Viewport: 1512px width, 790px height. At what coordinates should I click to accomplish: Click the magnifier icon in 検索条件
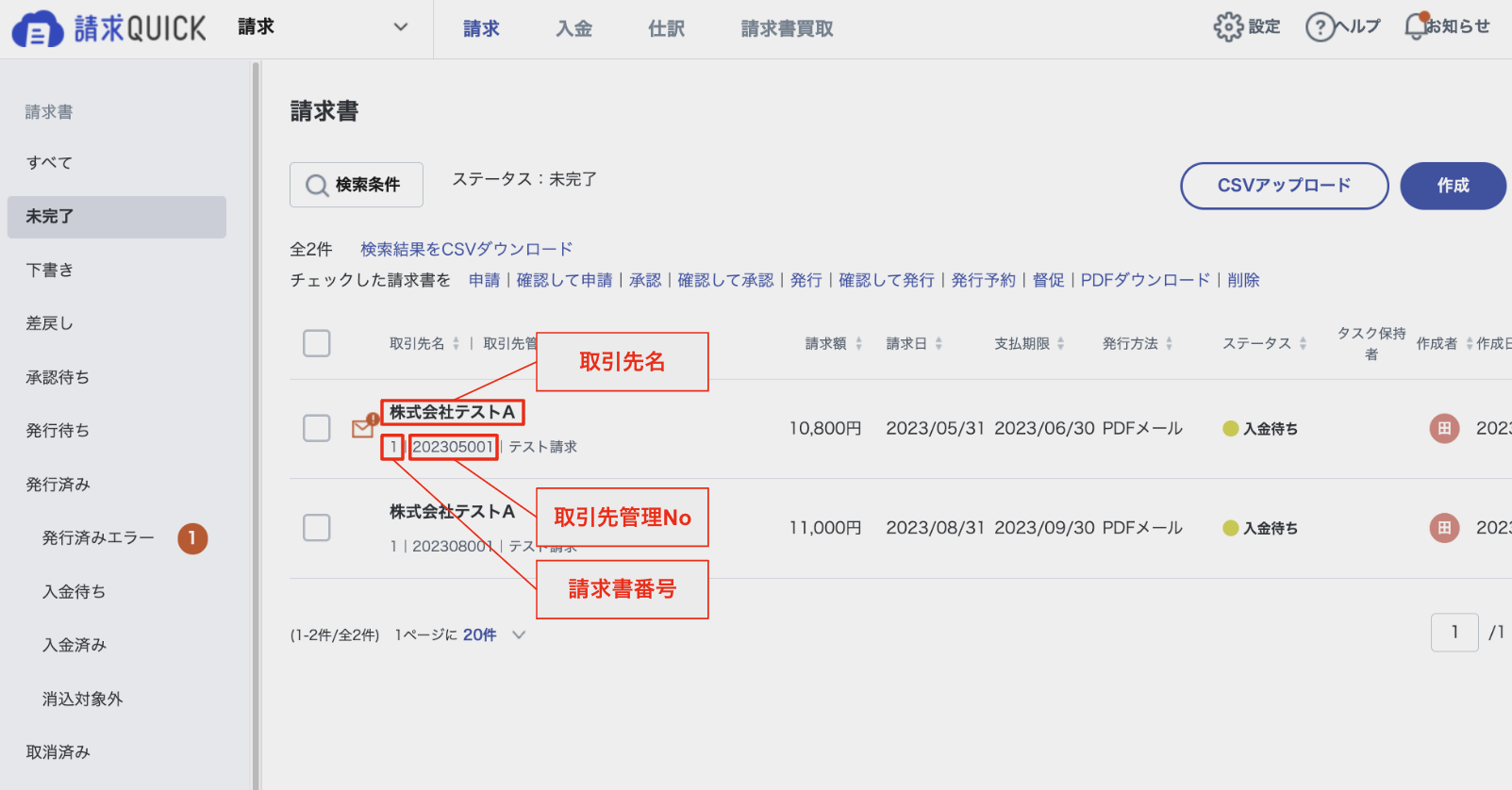tap(316, 186)
